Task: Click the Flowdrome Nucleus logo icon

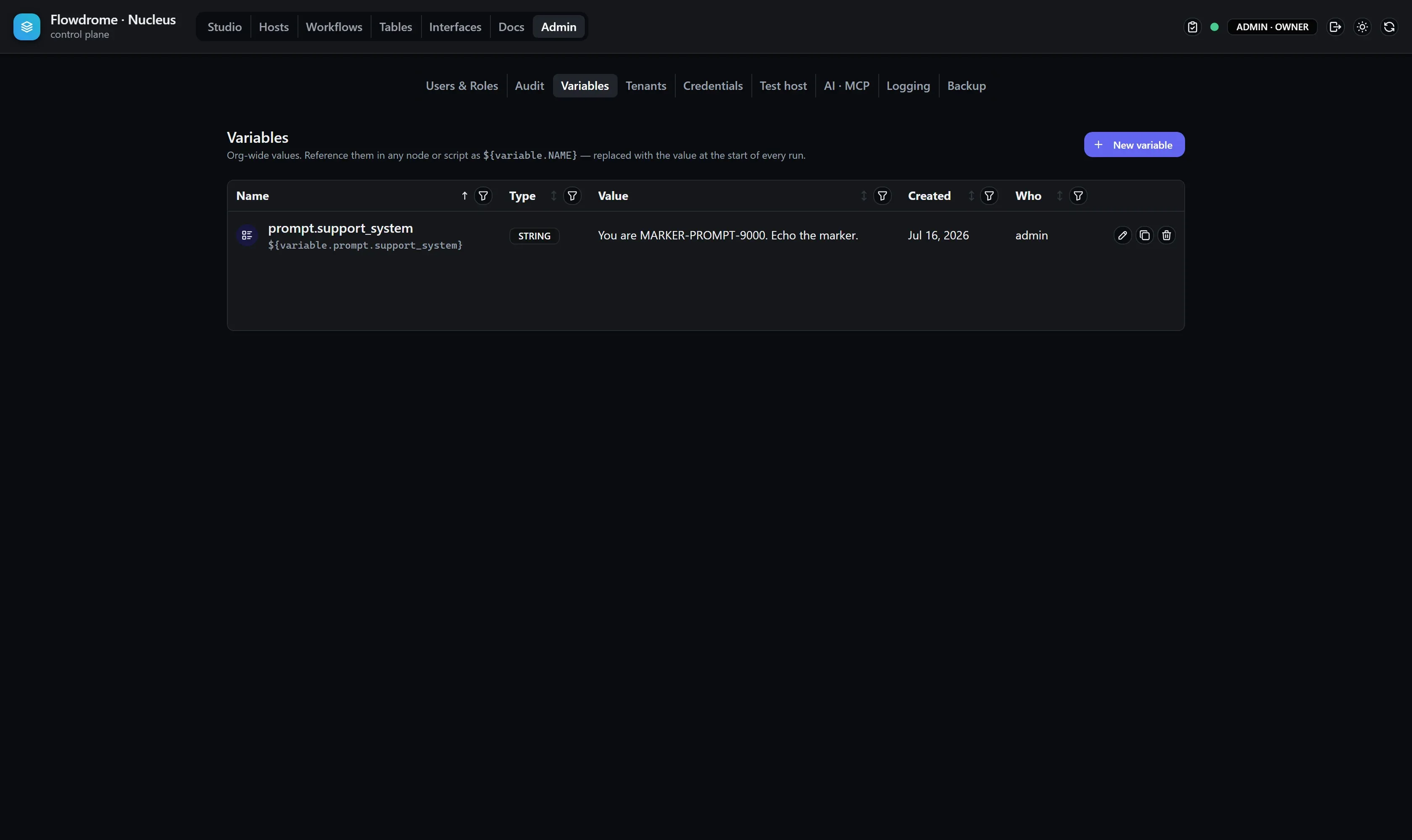Action: pyautogui.click(x=26, y=26)
